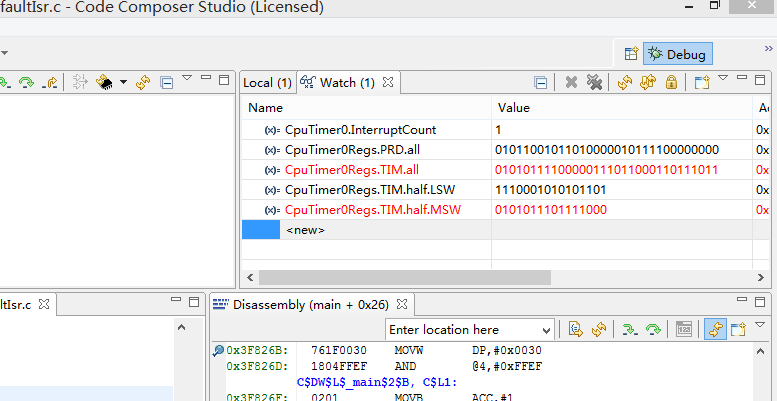Minimize the Disassembly panel
The width and height of the screenshot is (777, 401).
(742, 299)
